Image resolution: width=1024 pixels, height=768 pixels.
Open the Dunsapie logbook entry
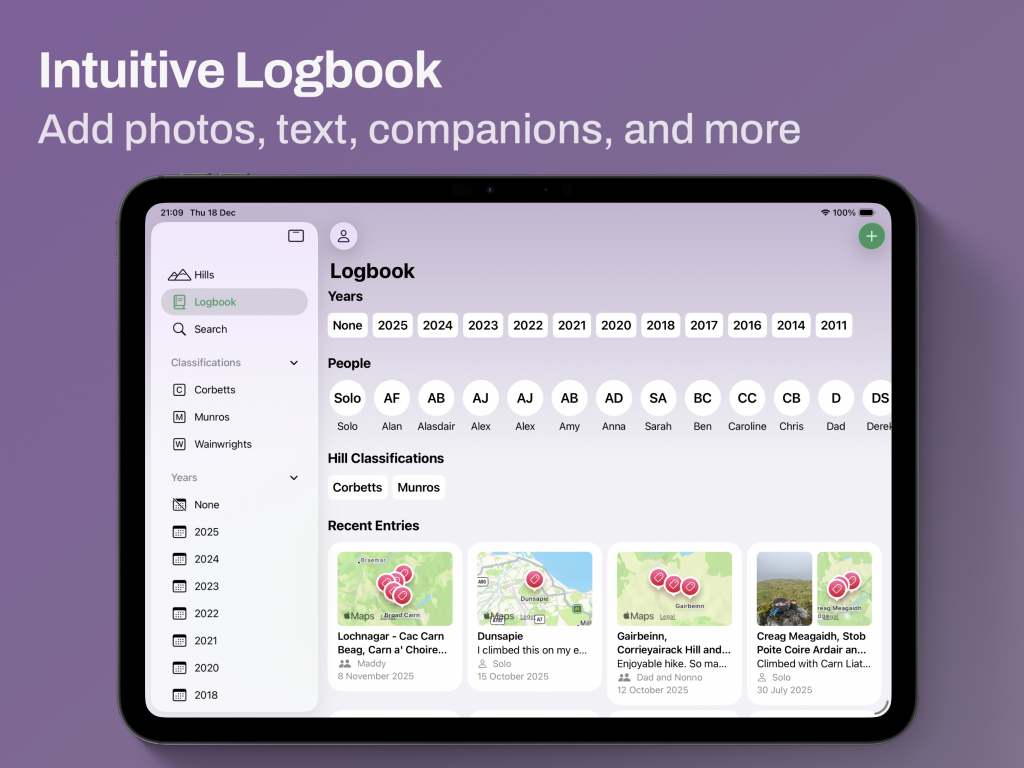534,615
